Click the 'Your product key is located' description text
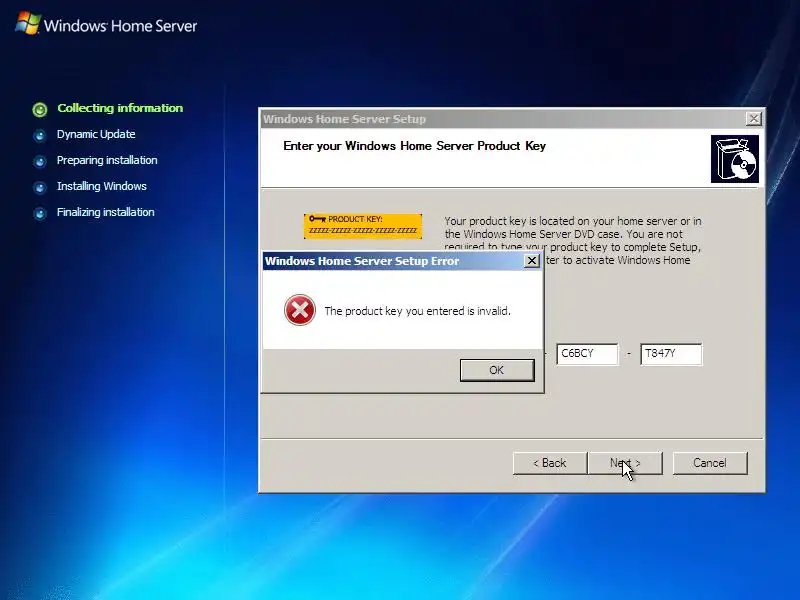The width and height of the screenshot is (800, 600). click(573, 240)
